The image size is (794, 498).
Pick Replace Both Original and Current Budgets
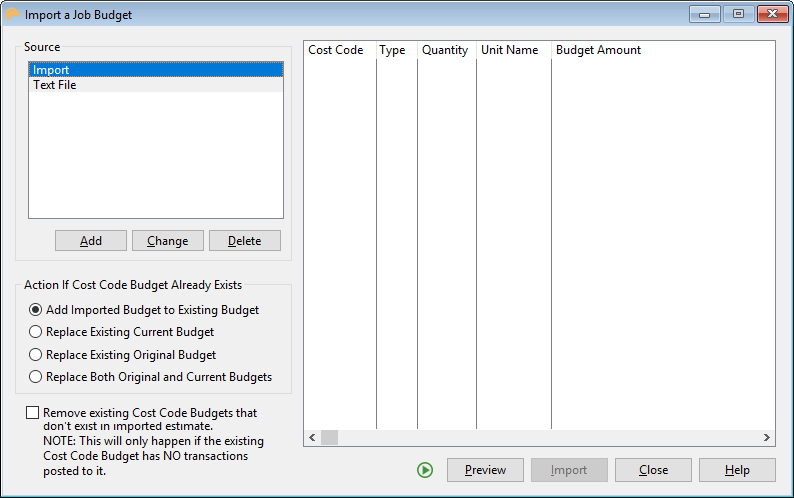pos(36,377)
